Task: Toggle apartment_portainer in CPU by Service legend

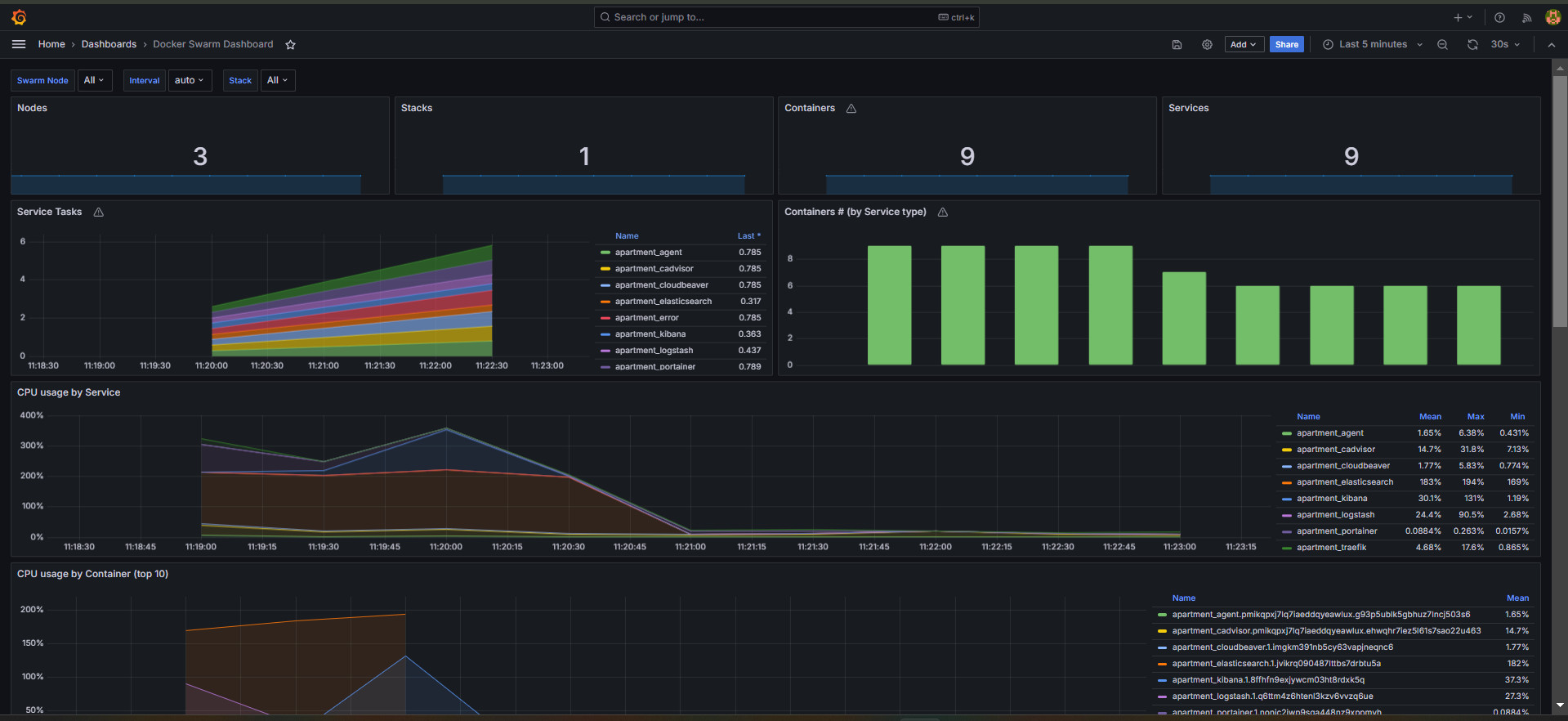Action: (x=1337, y=531)
